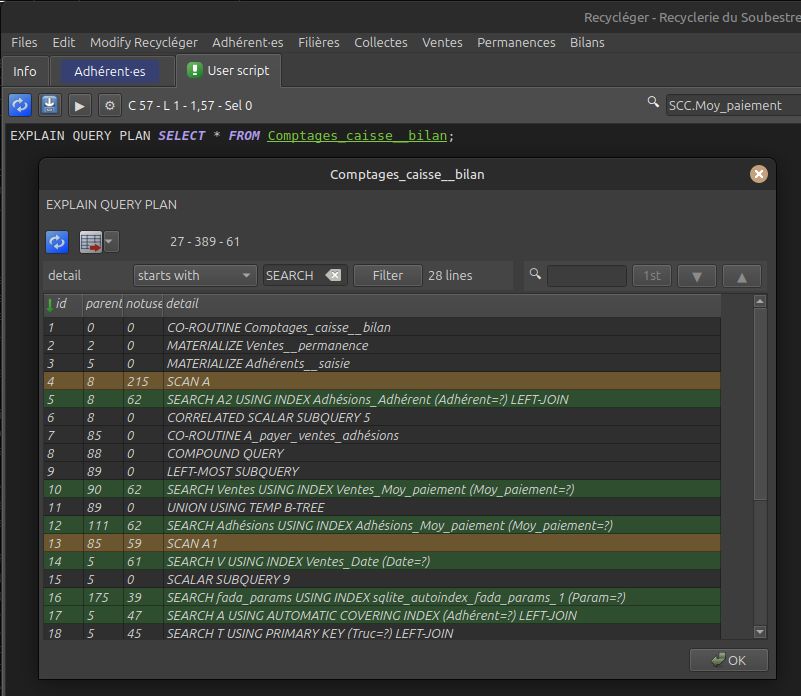Select row 'MATERIALIZE Ventes__permanence'
Screen dimensions: 801x696
(382, 345)
